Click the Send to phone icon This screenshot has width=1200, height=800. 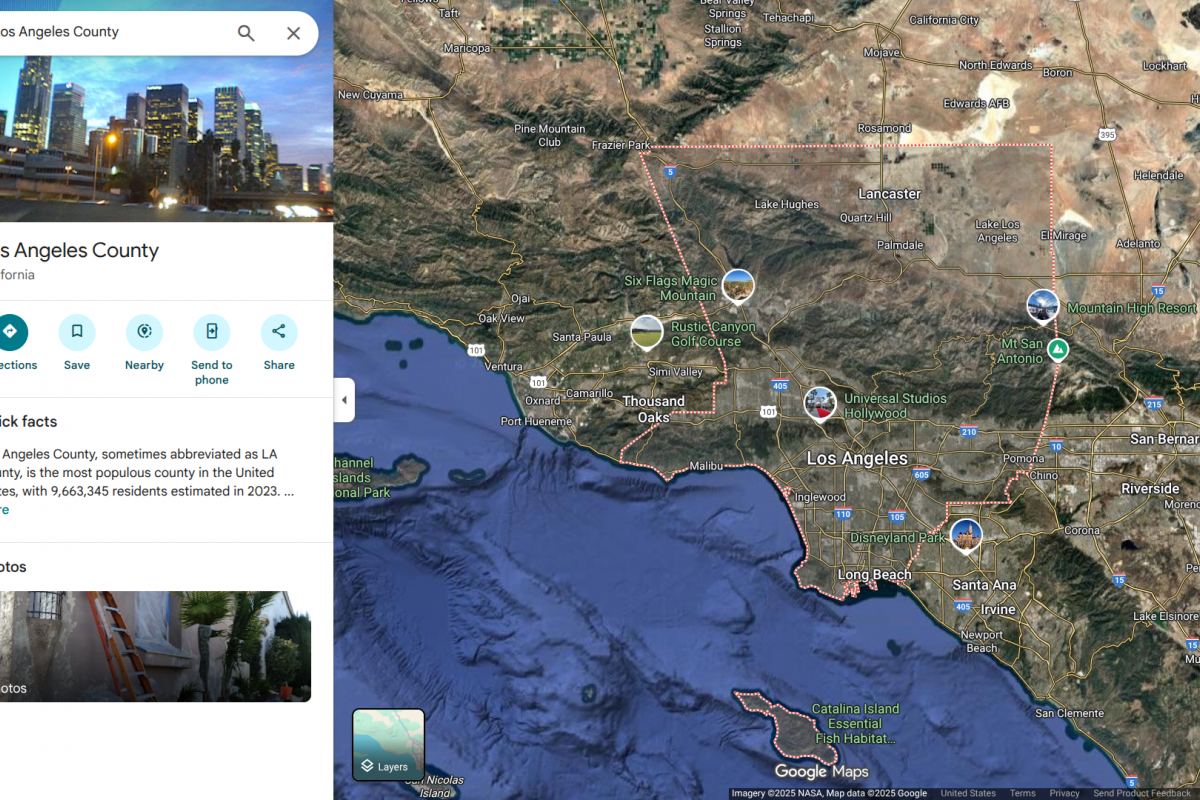click(211, 332)
